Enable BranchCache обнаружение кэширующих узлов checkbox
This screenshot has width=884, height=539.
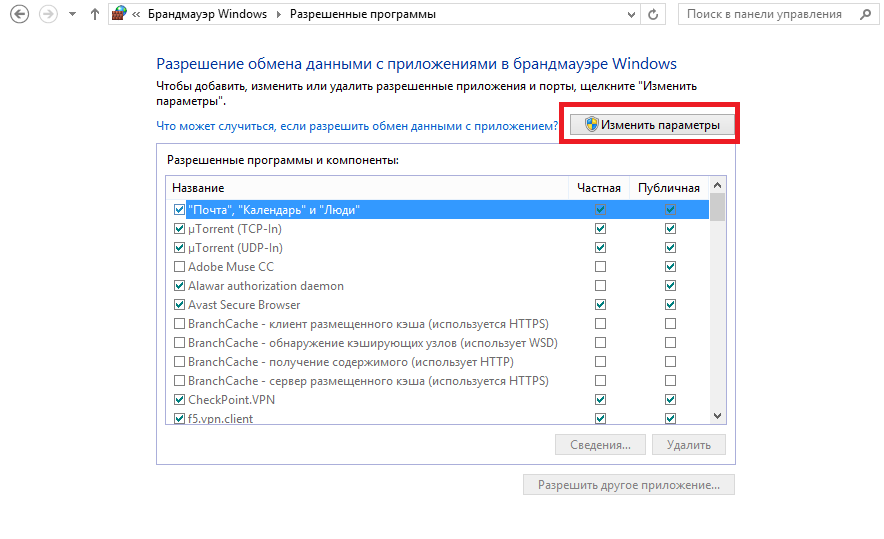coord(179,343)
